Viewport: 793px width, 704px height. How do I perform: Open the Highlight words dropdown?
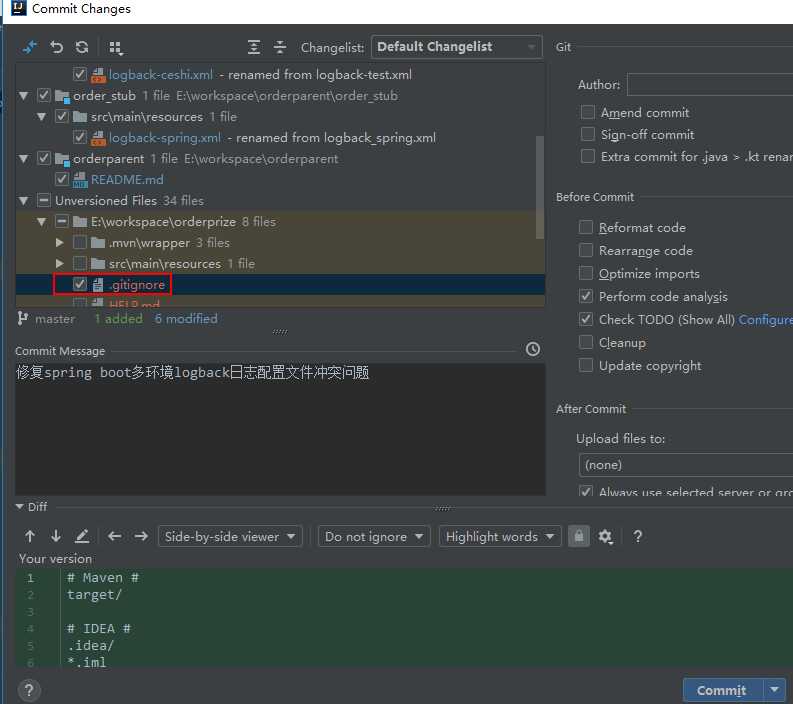[x=500, y=536]
